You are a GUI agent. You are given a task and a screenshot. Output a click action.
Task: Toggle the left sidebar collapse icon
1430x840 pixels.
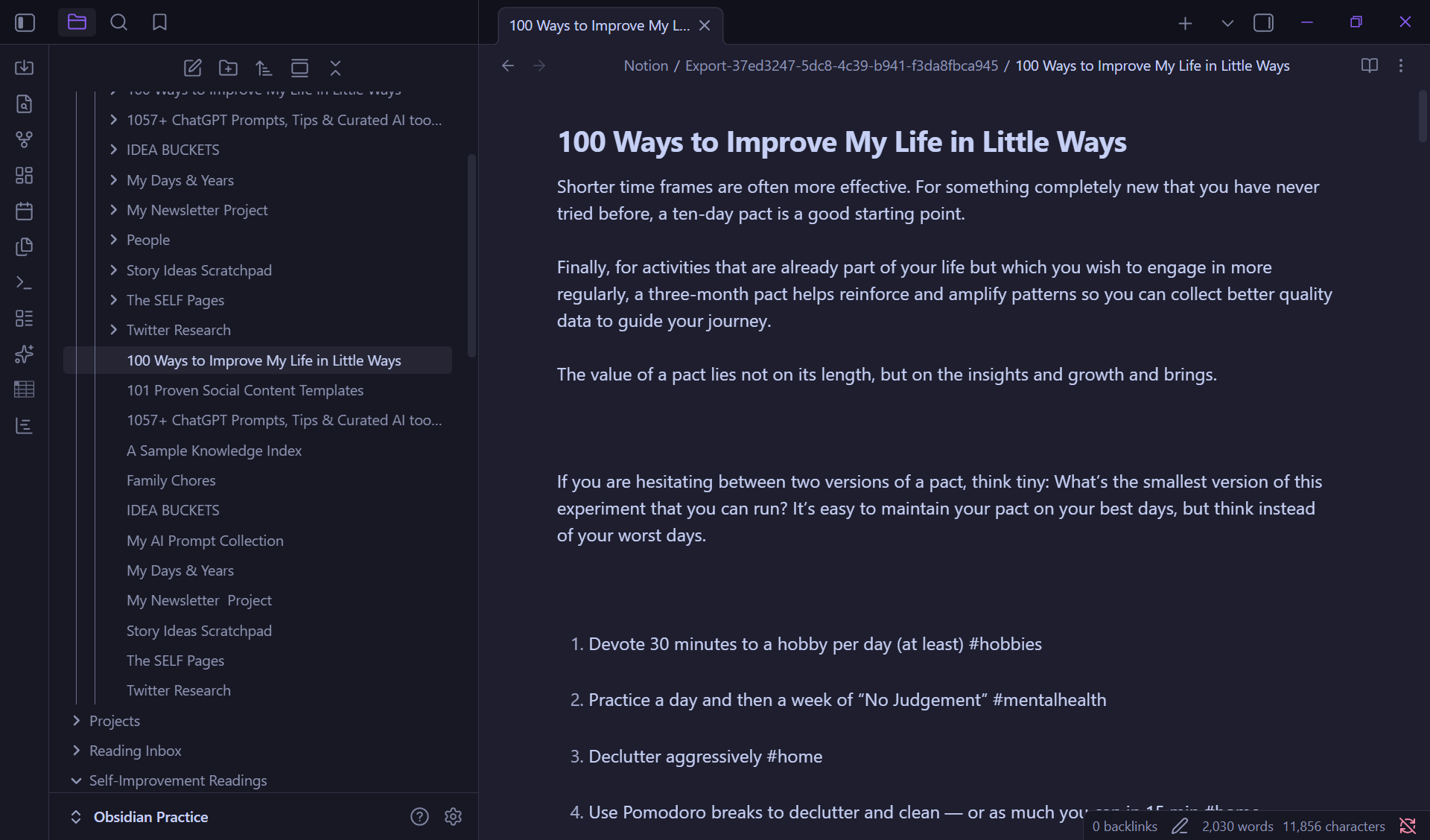pyautogui.click(x=25, y=22)
